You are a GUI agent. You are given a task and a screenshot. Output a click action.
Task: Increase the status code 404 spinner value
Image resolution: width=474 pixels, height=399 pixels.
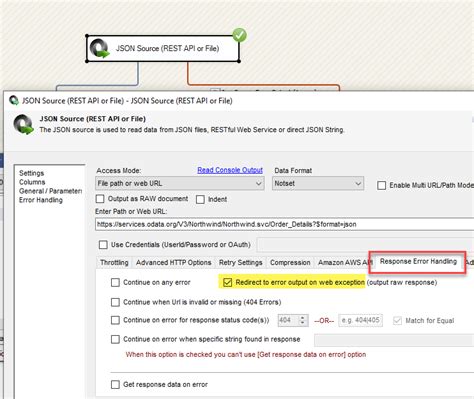coord(302,318)
